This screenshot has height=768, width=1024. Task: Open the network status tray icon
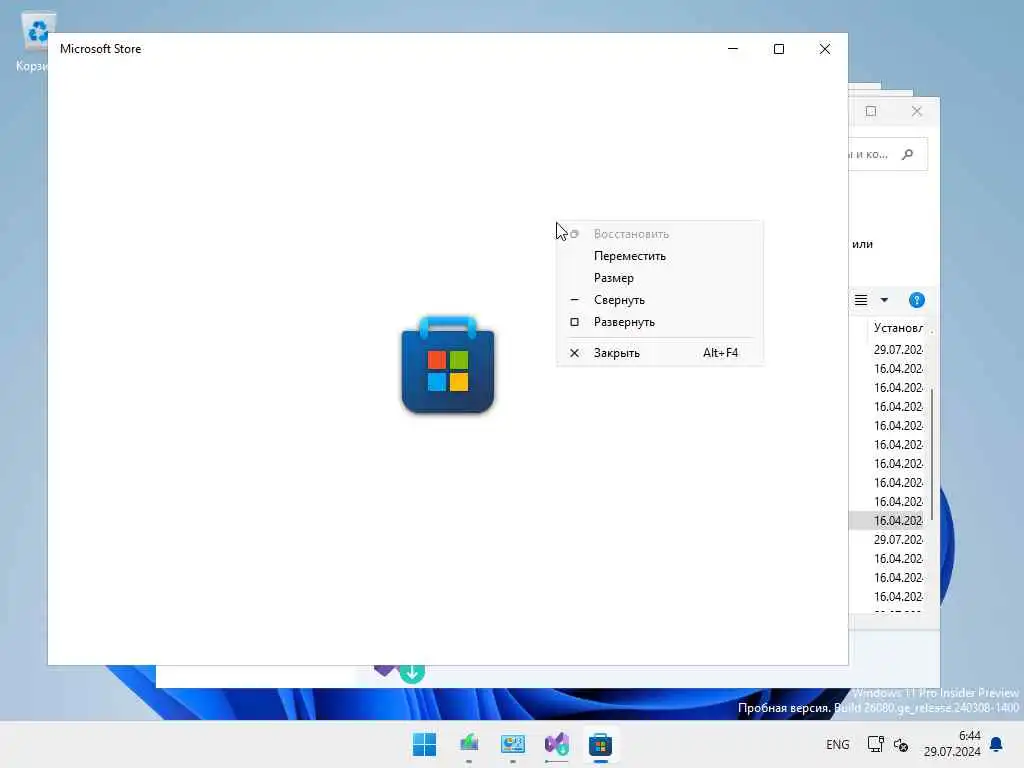pyautogui.click(x=875, y=744)
